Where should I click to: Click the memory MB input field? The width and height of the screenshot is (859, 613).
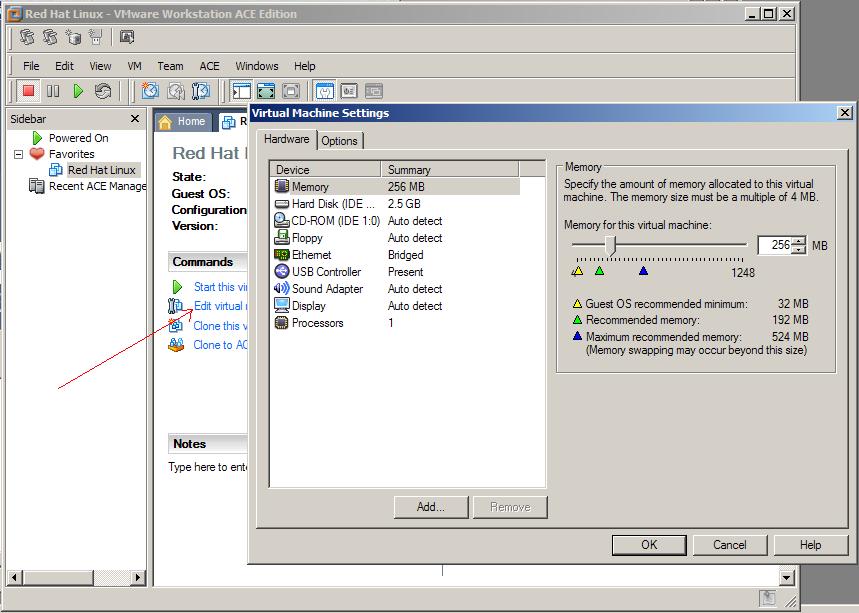pos(774,245)
